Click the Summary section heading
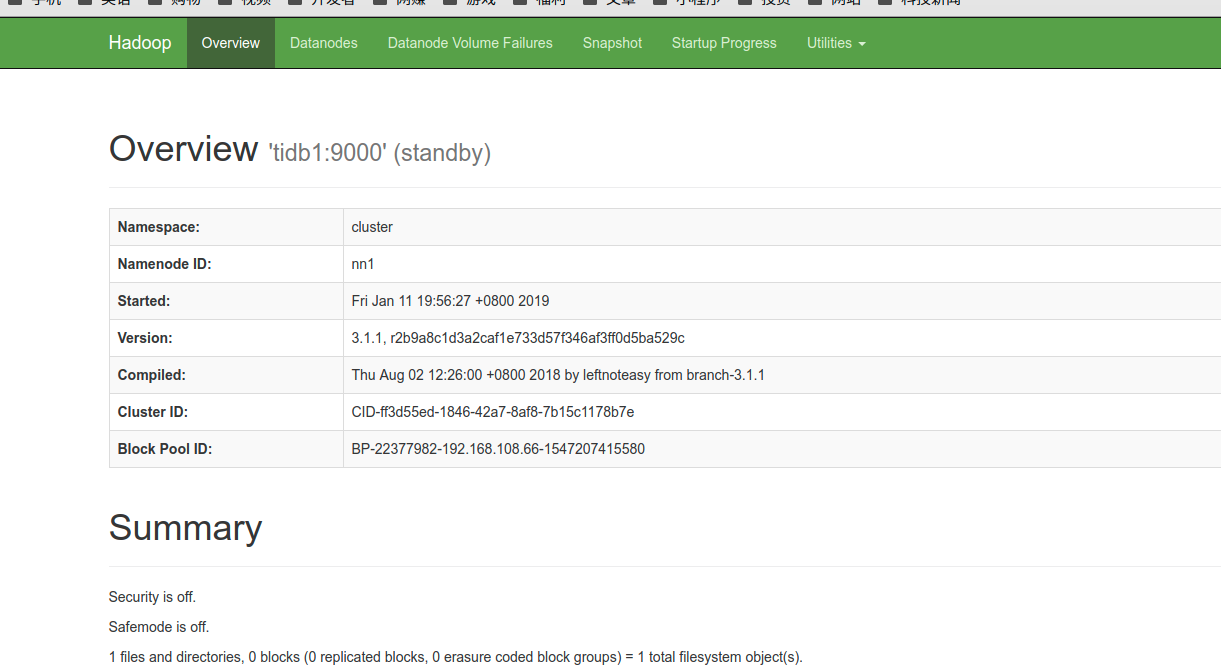This screenshot has height=672, width=1221. [x=186, y=527]
